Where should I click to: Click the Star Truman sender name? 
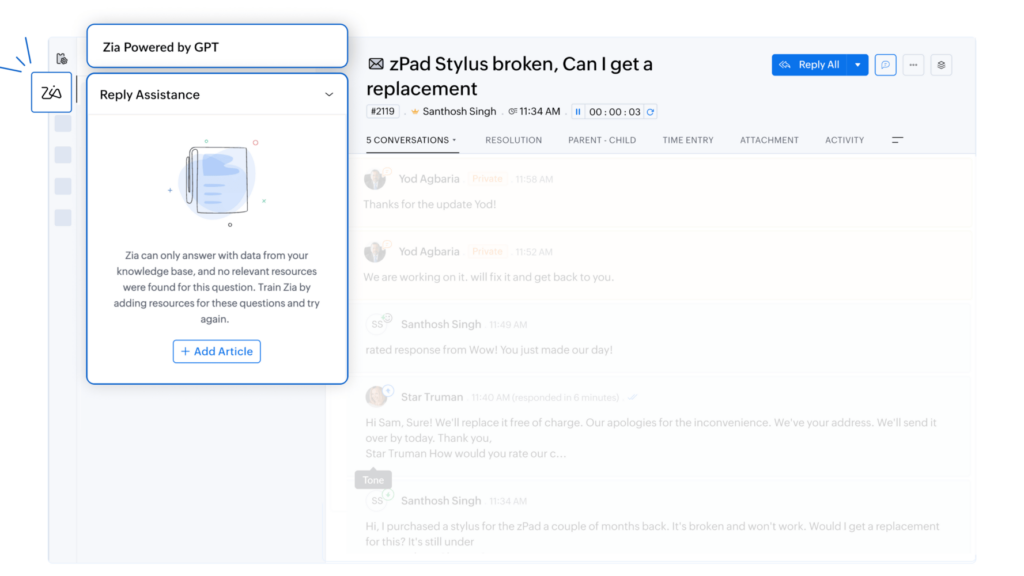[x=432, y=397]
